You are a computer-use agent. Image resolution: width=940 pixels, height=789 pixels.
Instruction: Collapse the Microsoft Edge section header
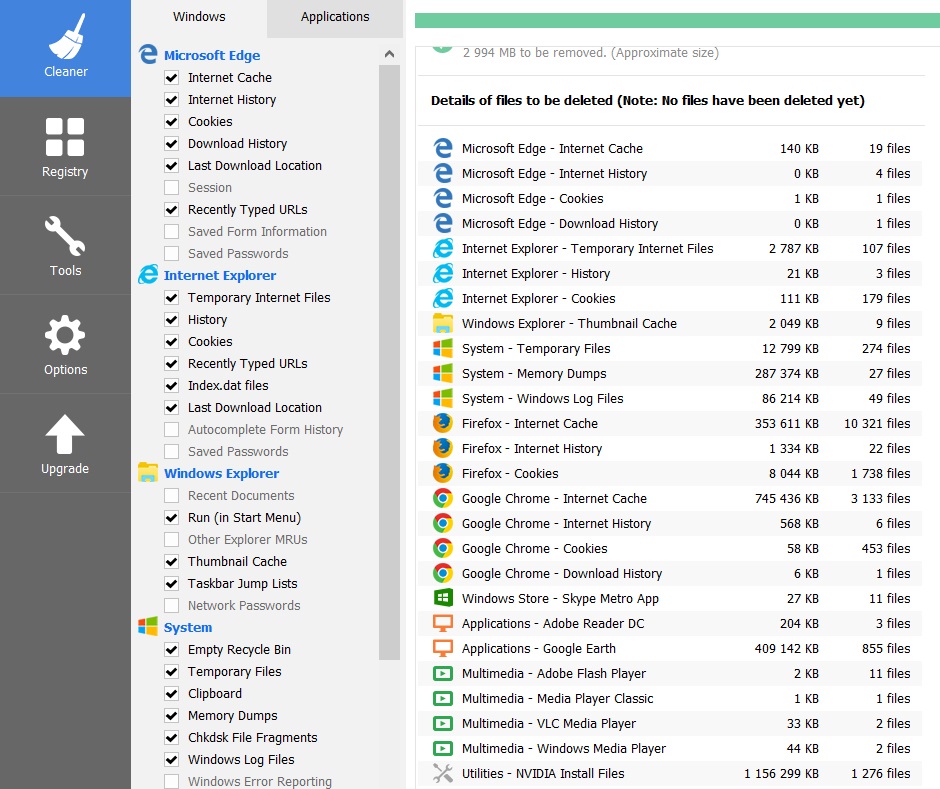[211, 56]
